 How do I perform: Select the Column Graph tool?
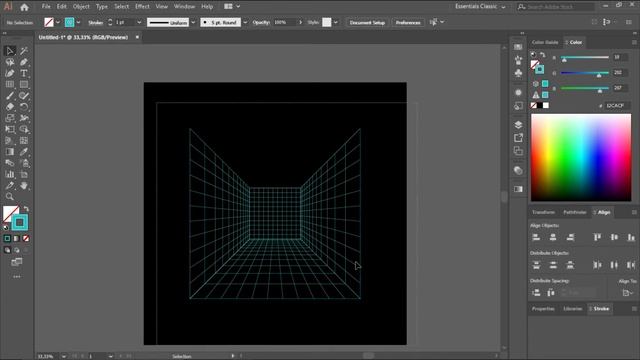(x=10, y=174)
